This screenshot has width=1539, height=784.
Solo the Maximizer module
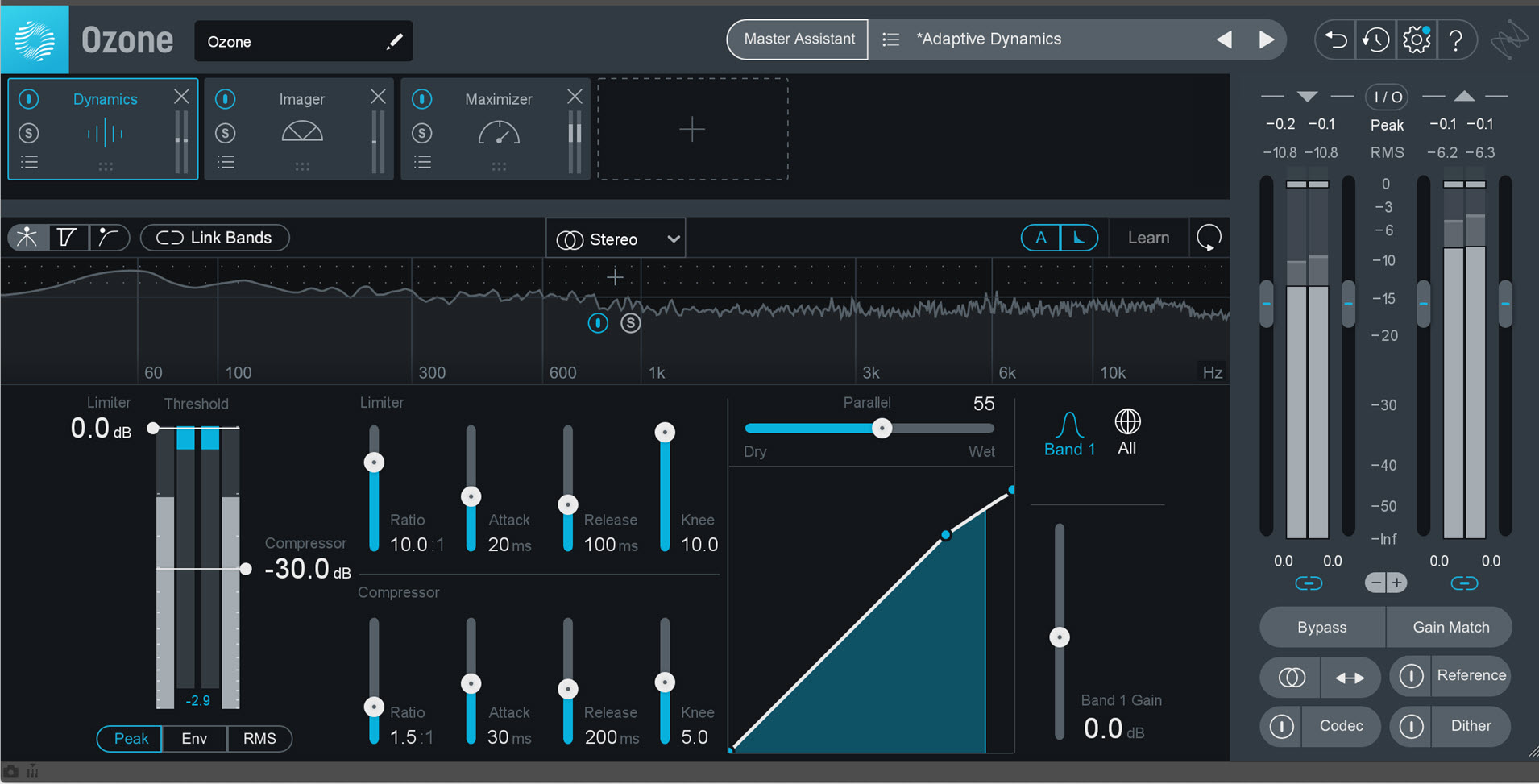coord(422,133)
